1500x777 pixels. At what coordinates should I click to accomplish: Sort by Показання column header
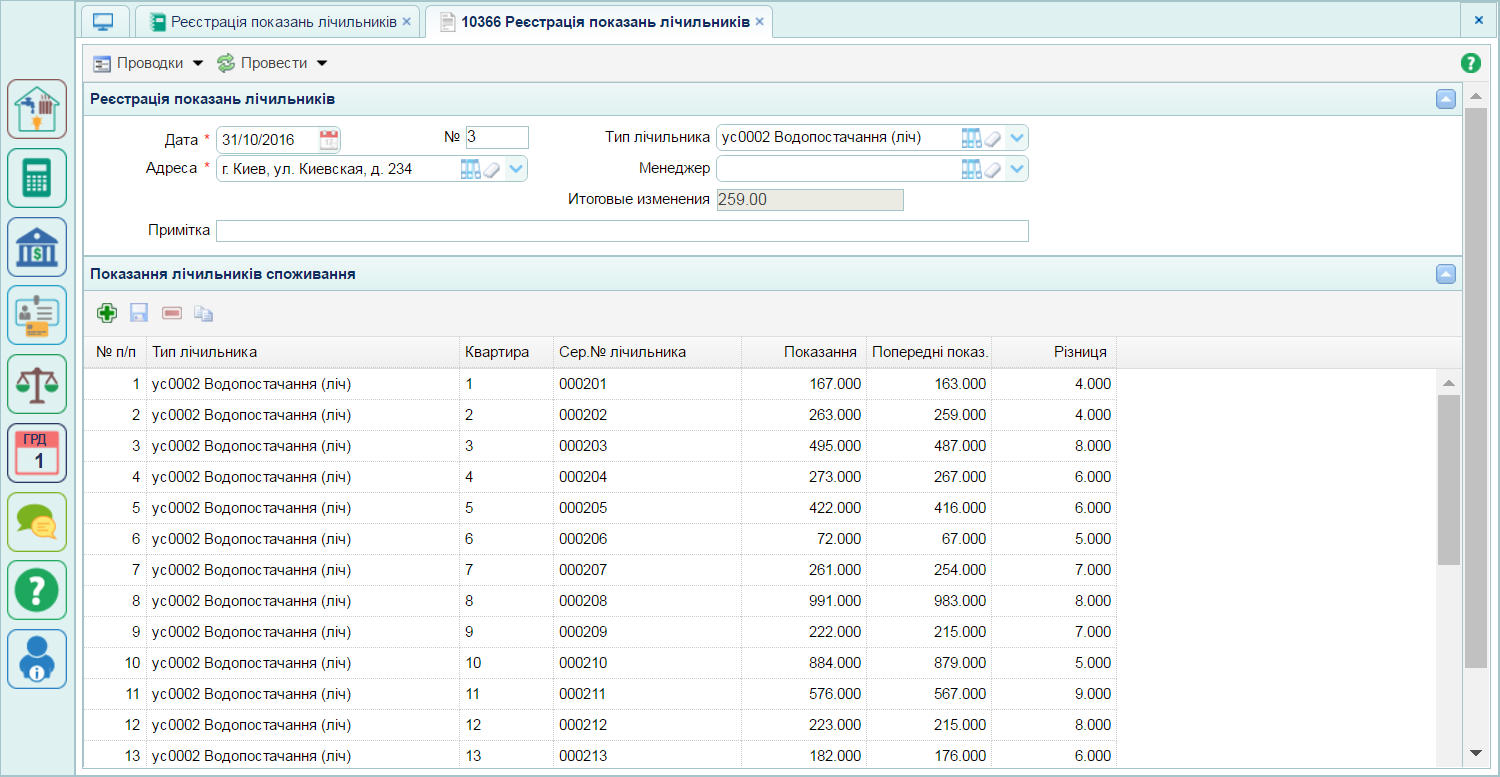click(803, 352)
